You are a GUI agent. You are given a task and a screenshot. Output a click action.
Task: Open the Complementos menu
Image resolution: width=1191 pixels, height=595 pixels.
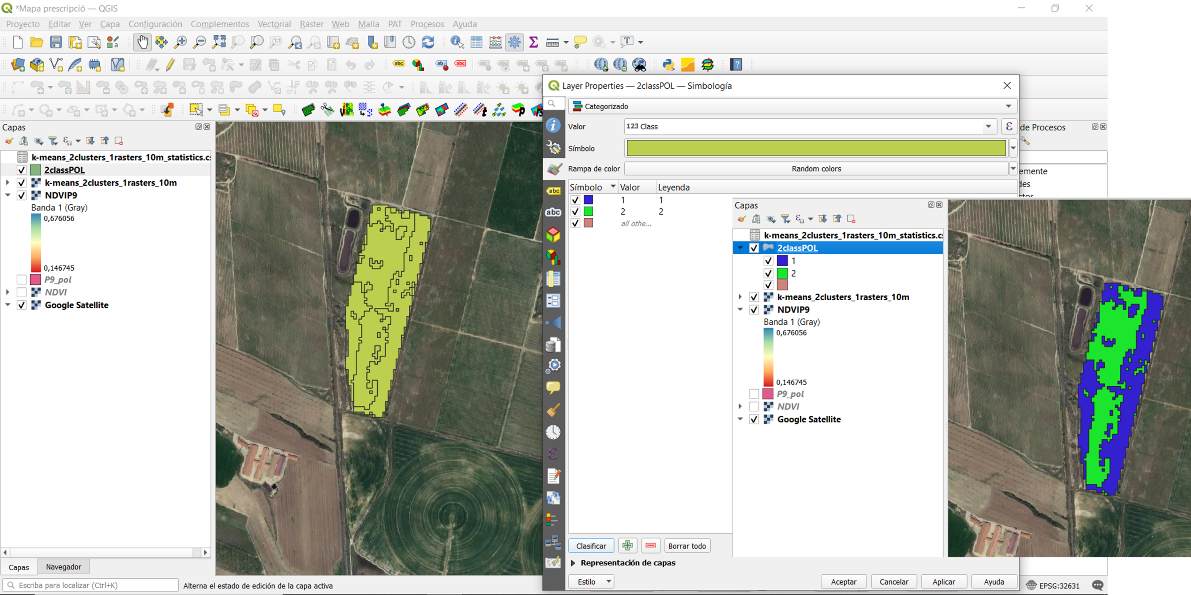click(x=220, y=24)
